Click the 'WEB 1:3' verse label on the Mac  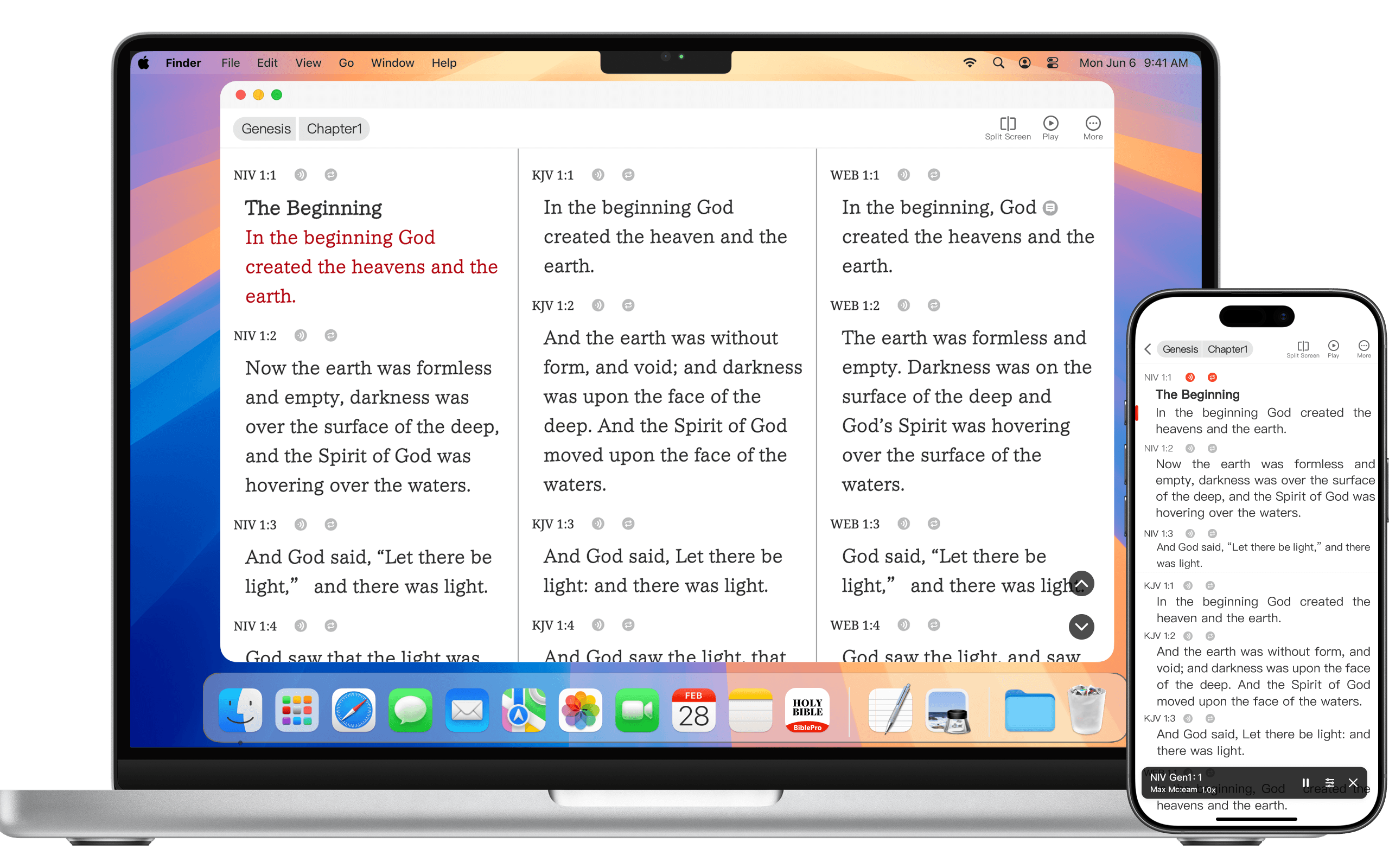855,524
